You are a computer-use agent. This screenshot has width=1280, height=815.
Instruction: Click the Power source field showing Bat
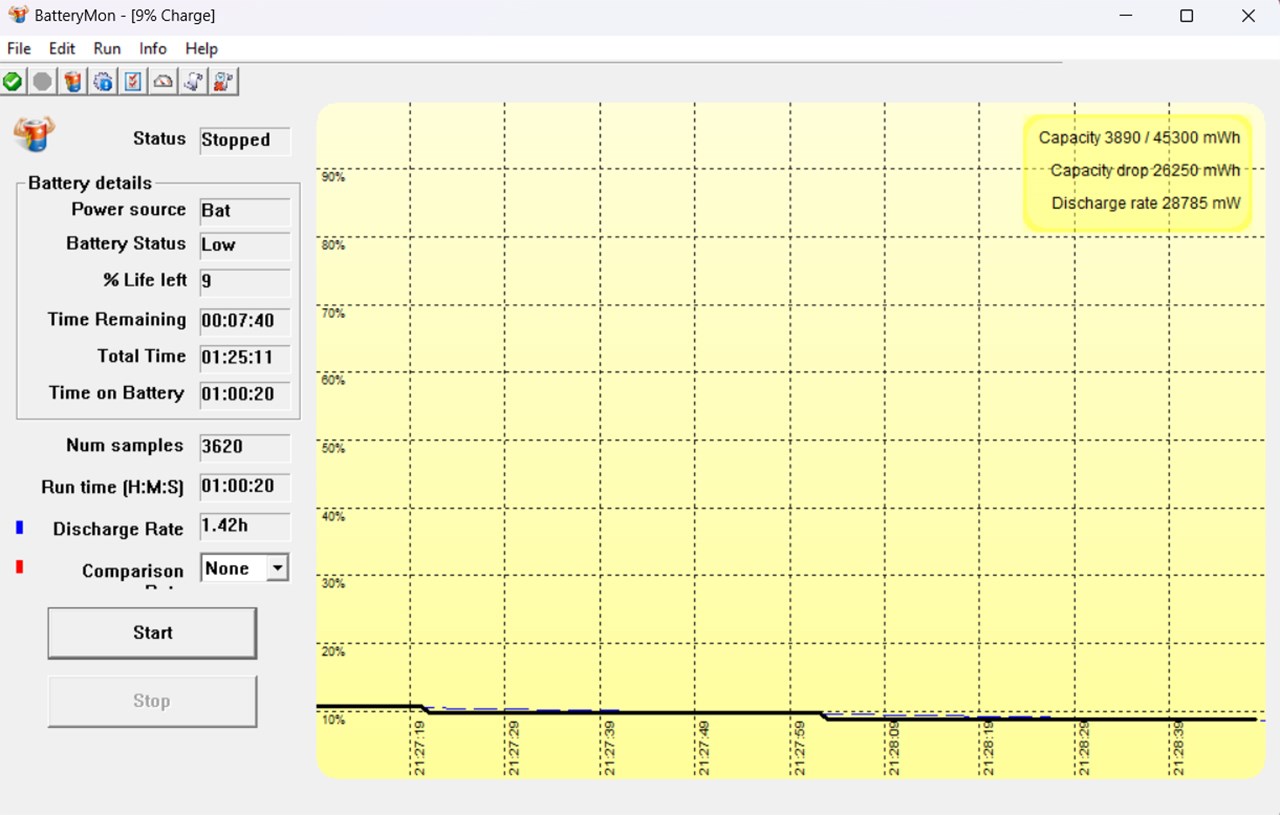coord(245,211)
